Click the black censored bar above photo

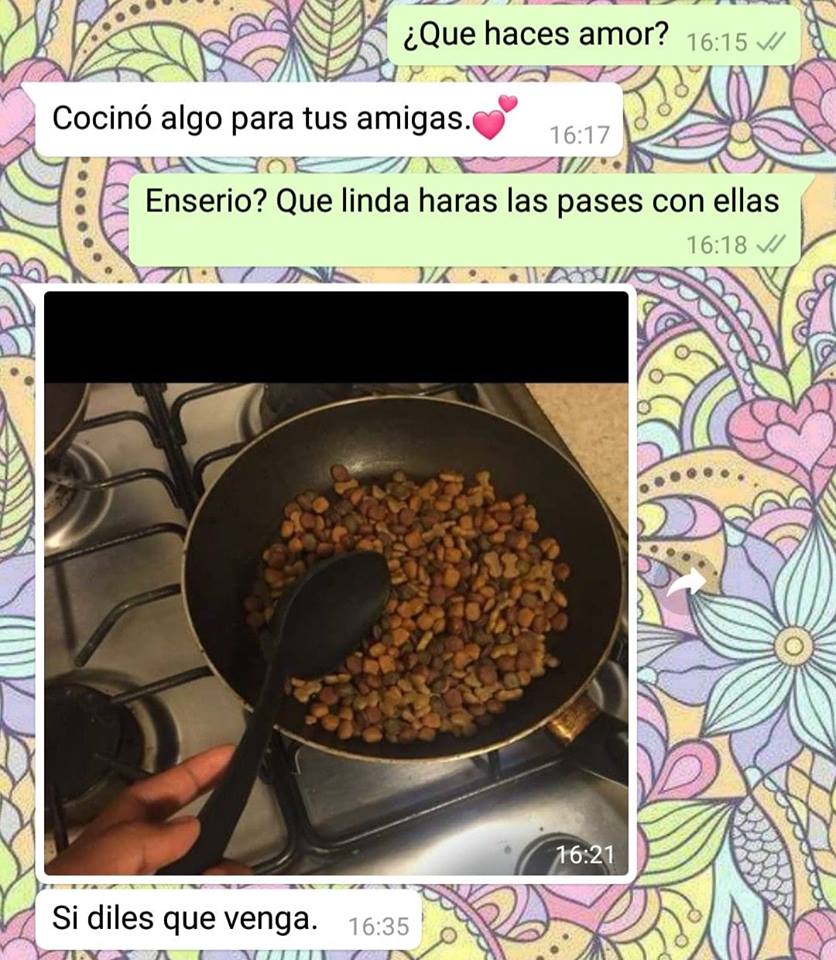click(x=336, y=337)
